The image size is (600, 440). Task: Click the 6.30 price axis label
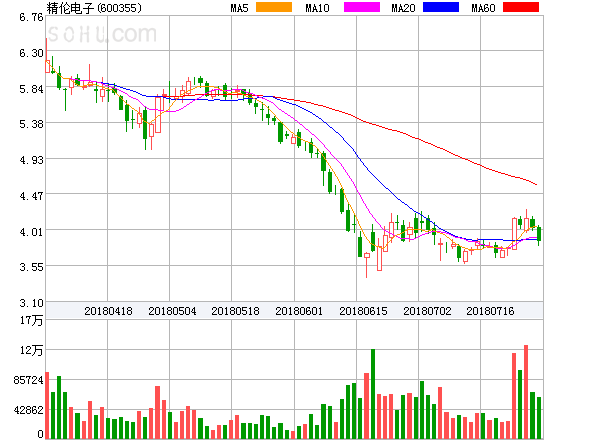[x=31, y=53]
